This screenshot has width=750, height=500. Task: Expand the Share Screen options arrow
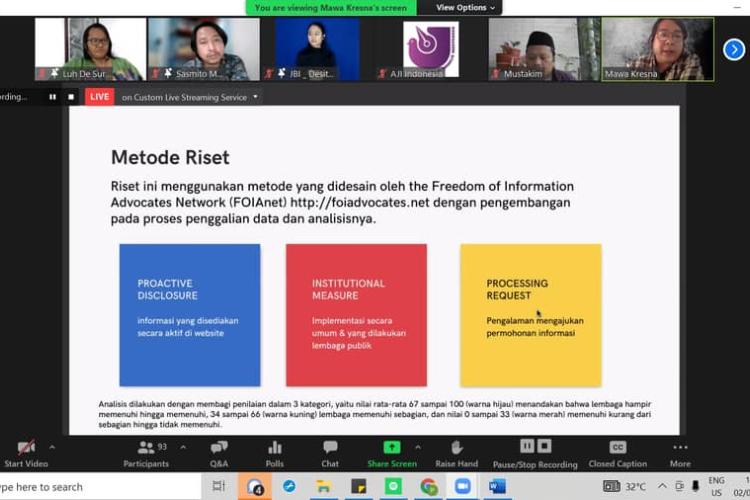418,447
